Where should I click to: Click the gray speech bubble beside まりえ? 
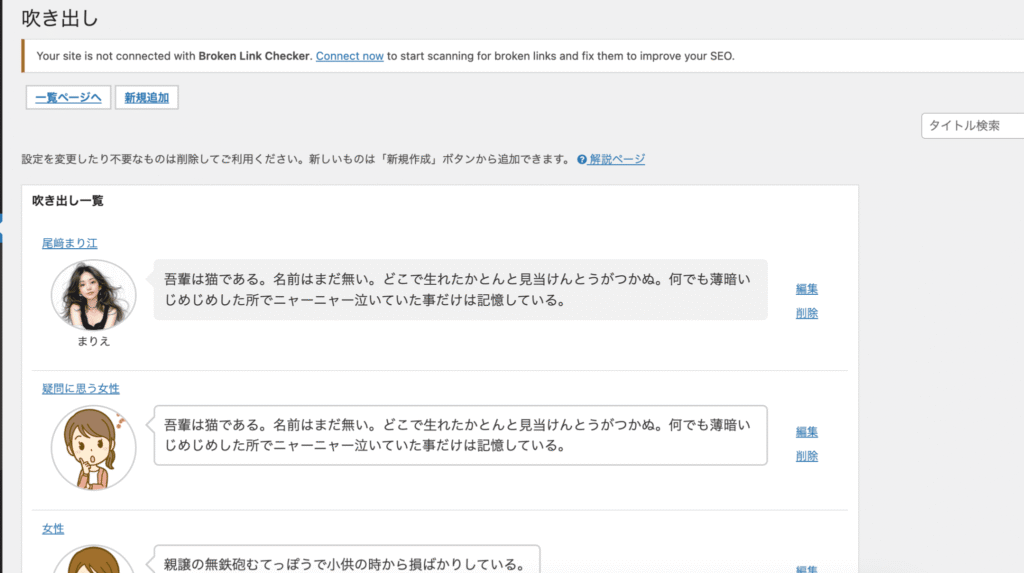click(x=460, y=290)
